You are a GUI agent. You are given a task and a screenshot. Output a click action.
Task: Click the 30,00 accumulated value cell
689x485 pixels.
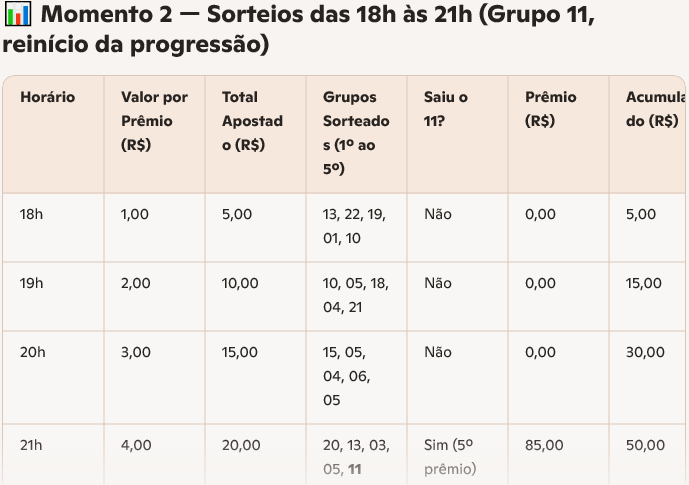pos(645,352)
